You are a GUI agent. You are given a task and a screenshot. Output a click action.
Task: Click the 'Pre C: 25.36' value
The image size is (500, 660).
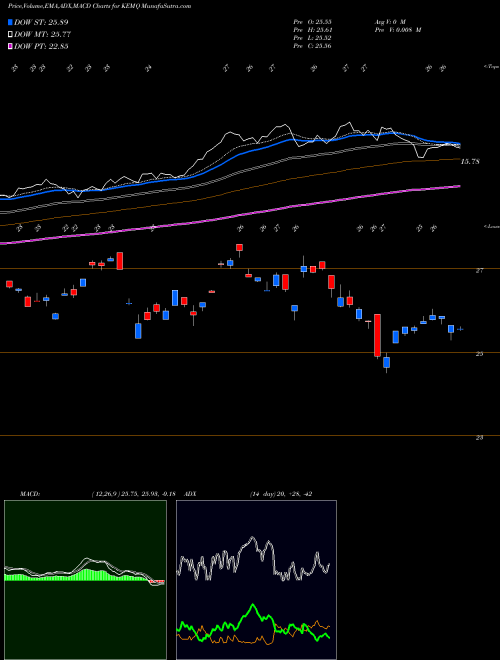click(x=312, y=46)
